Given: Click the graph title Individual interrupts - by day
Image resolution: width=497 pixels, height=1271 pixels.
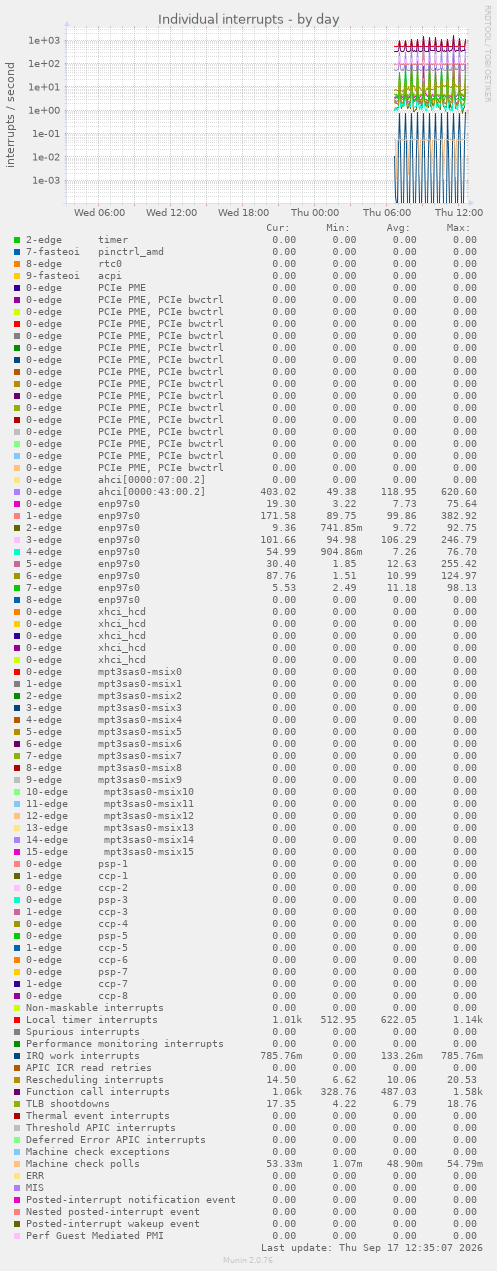Looking at the screenshot, I should pyautogui.click(x=249, y=19).
